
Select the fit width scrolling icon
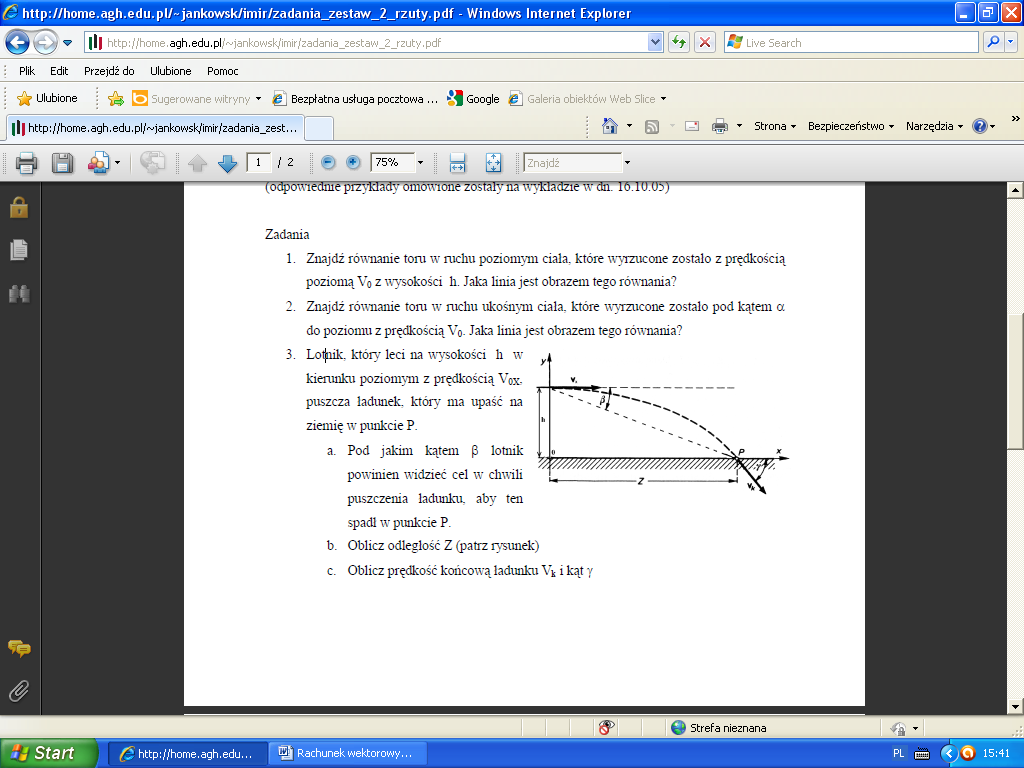tap(458, 163)
